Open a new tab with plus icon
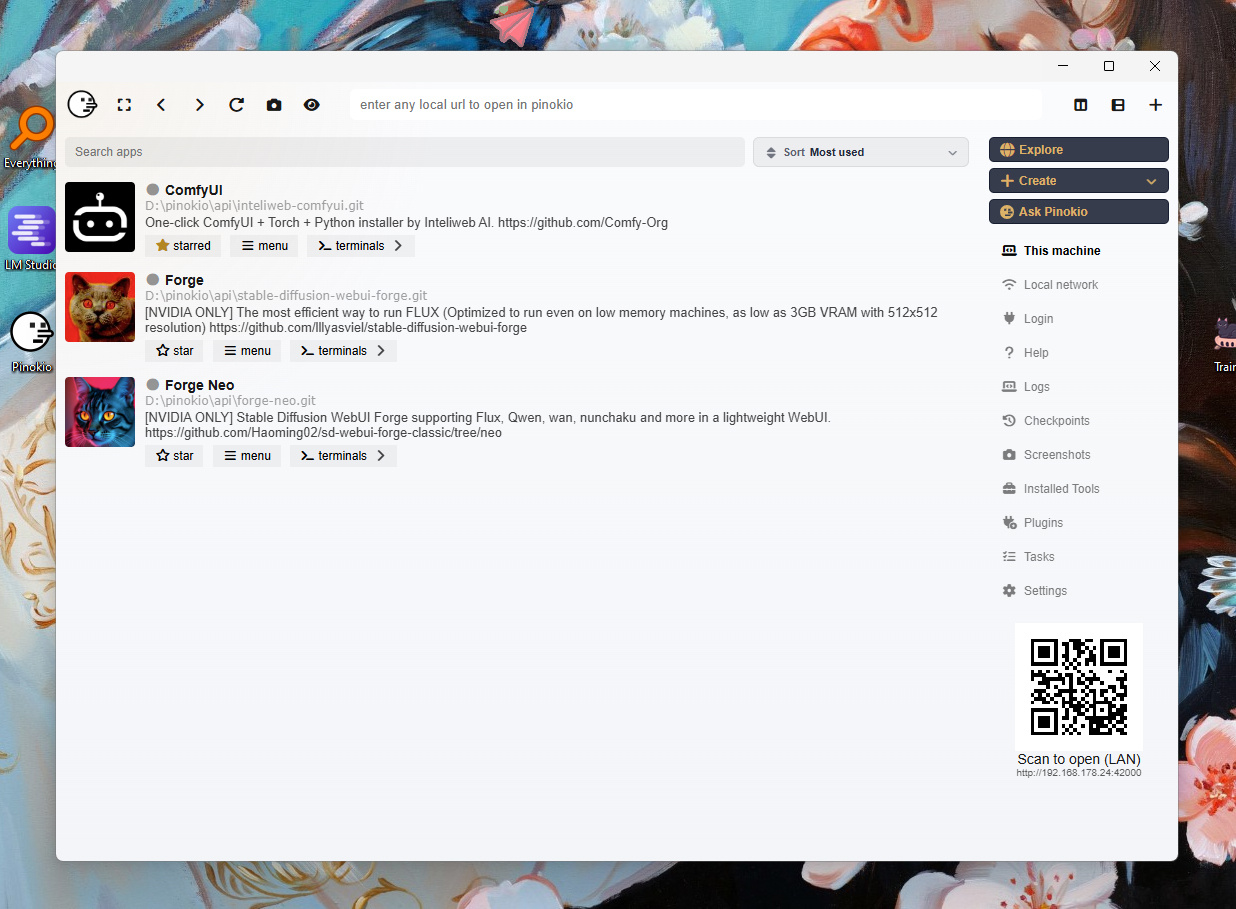 [x=1155, y=105]
